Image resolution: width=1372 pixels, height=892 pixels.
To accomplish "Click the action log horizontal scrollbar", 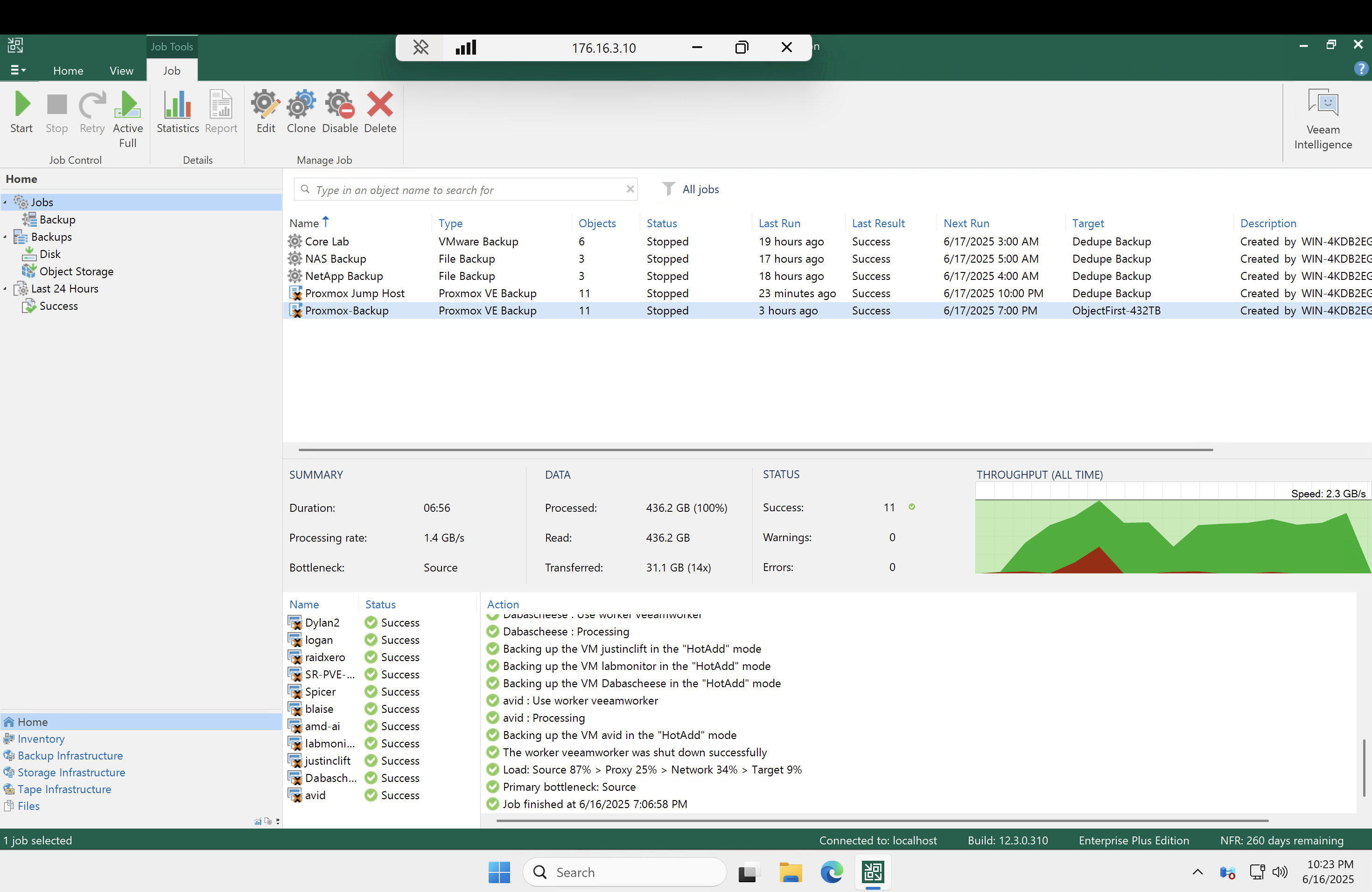I will coord(882,821).
